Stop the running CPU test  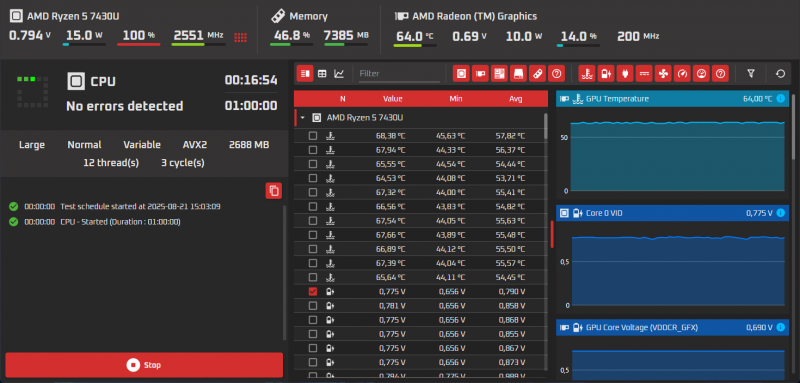pos(144,365)
